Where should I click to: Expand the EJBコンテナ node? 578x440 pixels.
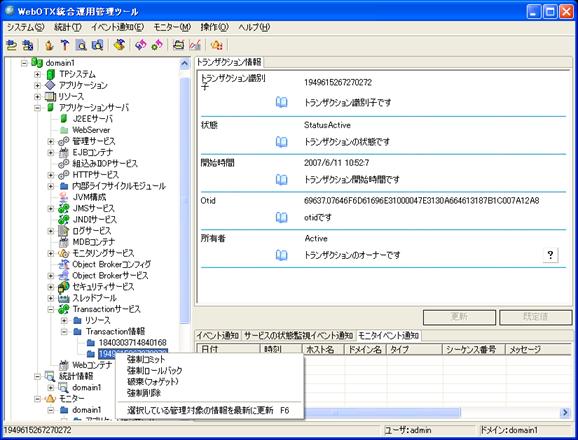click(51, 153)
